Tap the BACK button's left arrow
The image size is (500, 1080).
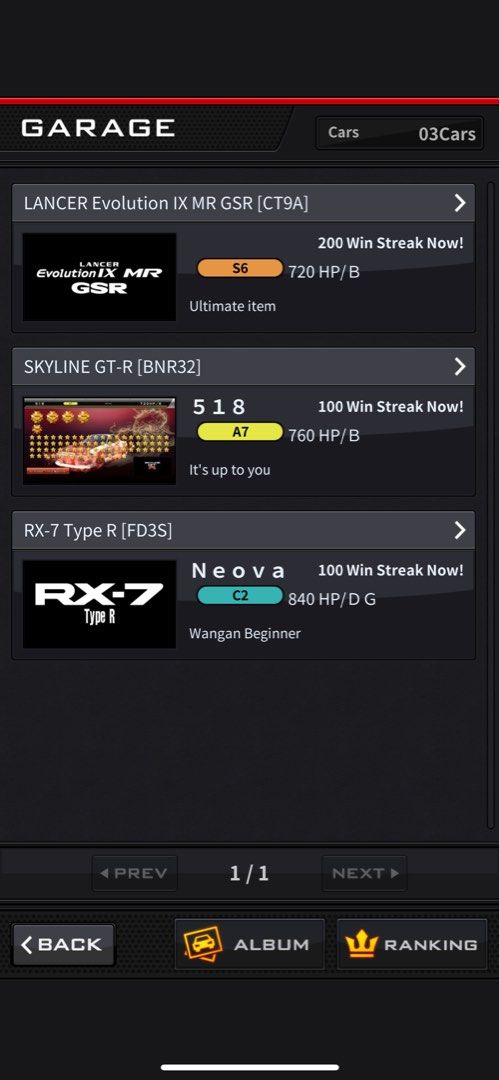coord(27,944)
